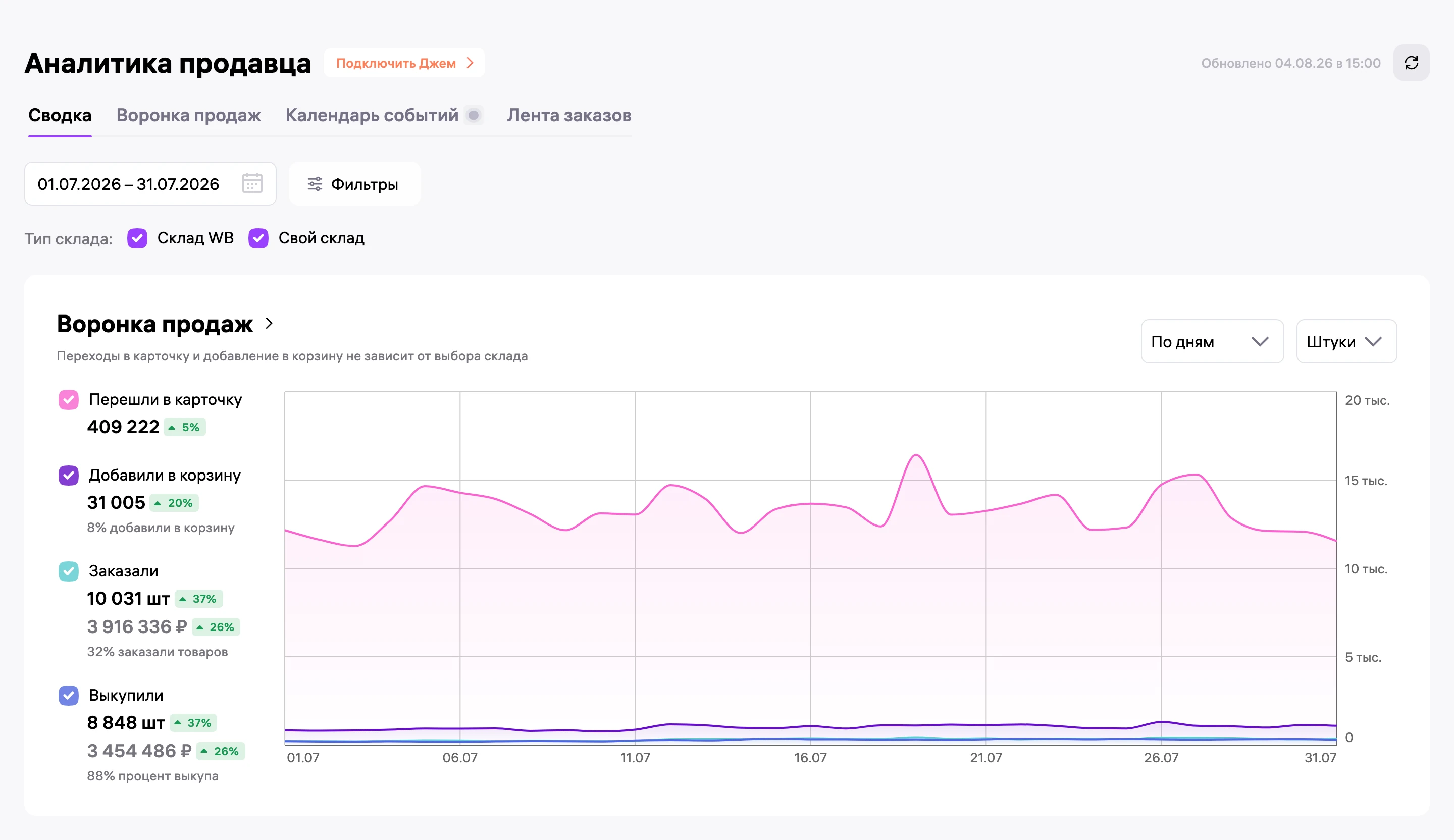Image resolution: width=1454 pixels, height=840 pixels.
Task: Click the Фильтры sliders icon
Action: pos(315,184)
